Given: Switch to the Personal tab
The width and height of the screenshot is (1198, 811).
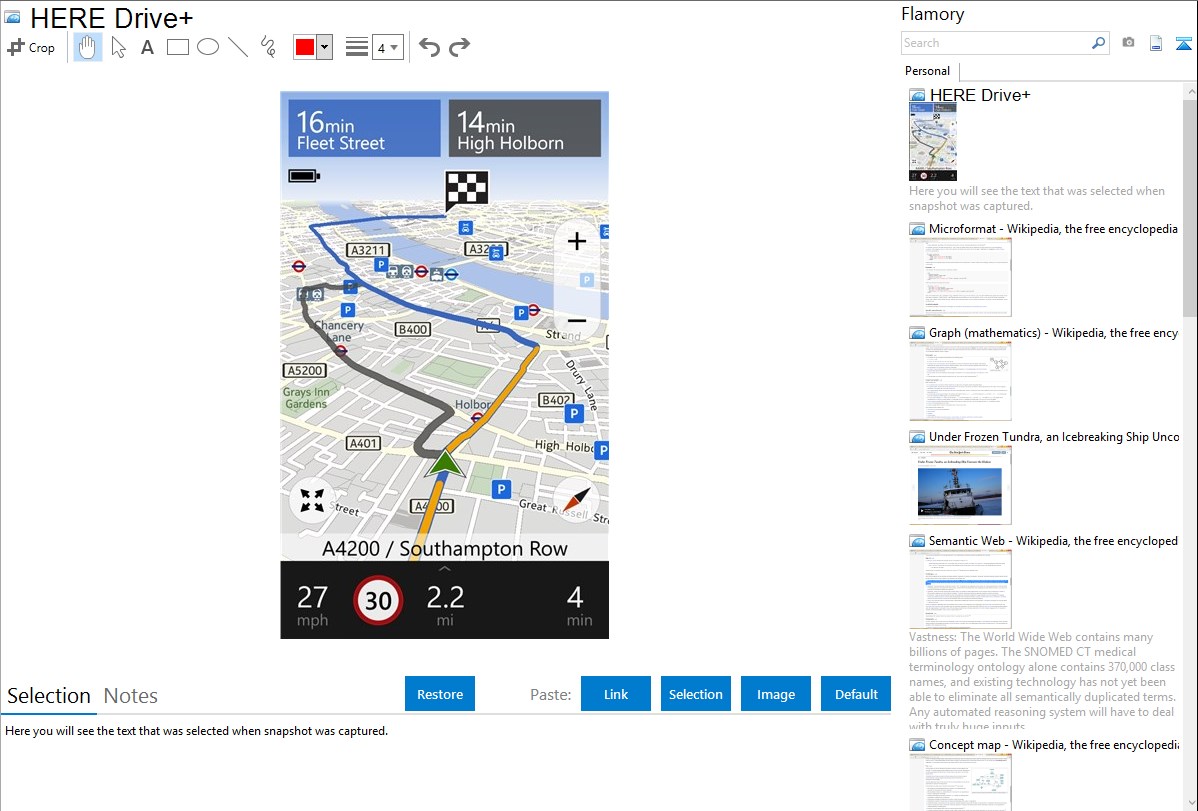Looking at the screenshot, I should (x=928, y=70).
